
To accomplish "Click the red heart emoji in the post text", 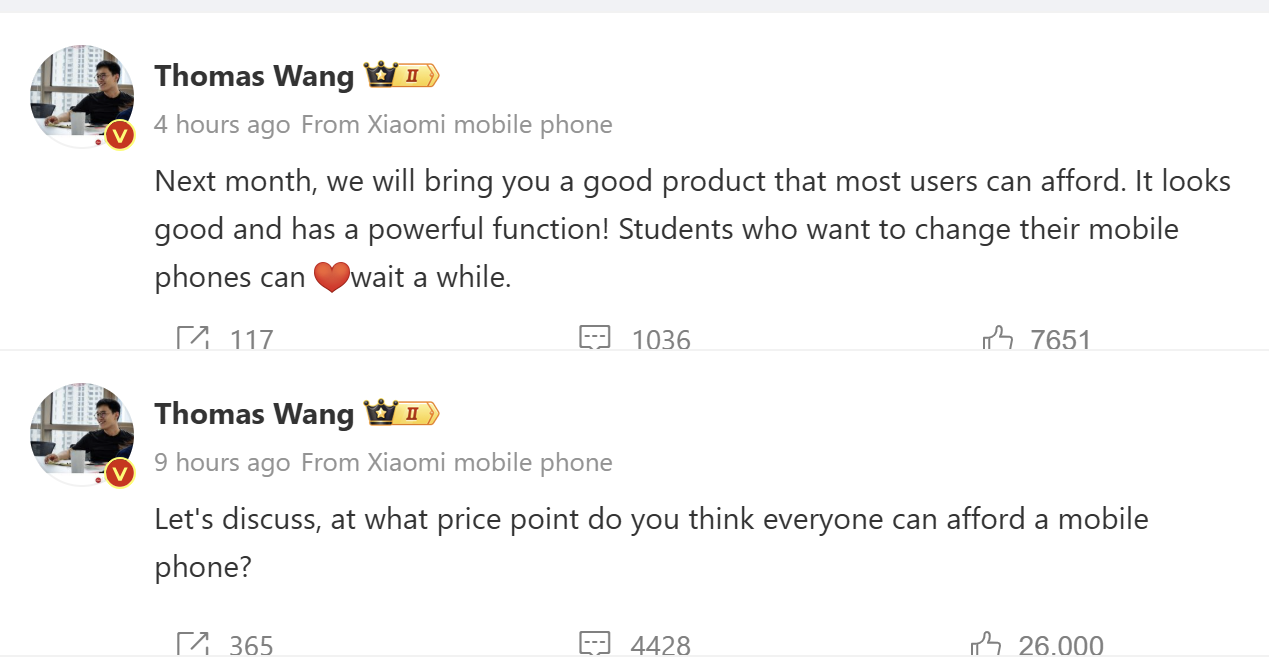I will 333,276.
